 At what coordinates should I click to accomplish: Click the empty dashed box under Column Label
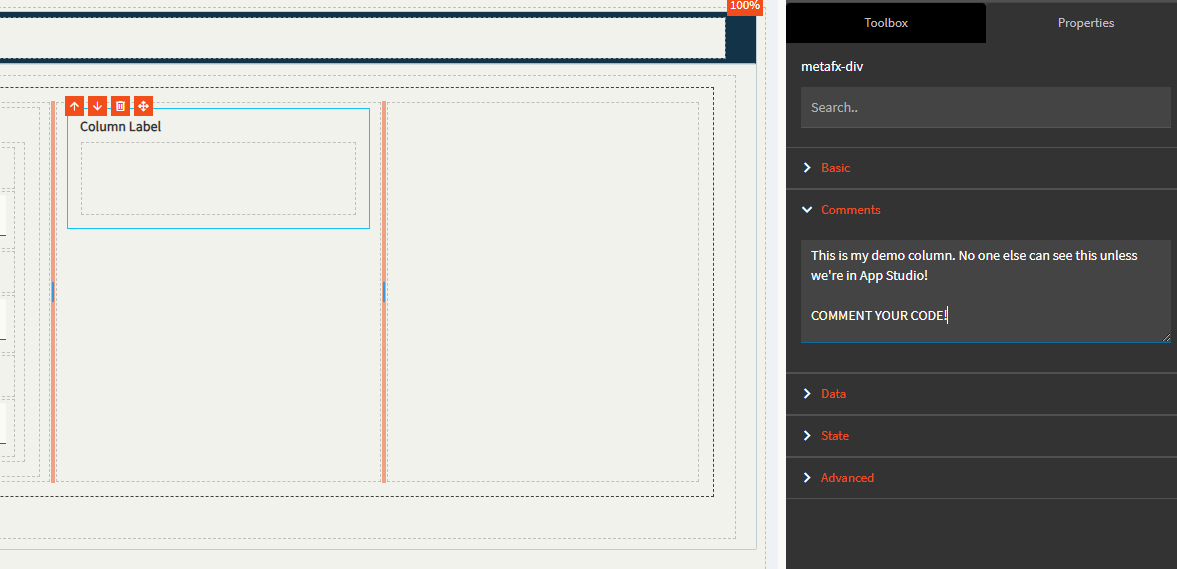coord(218,179)
